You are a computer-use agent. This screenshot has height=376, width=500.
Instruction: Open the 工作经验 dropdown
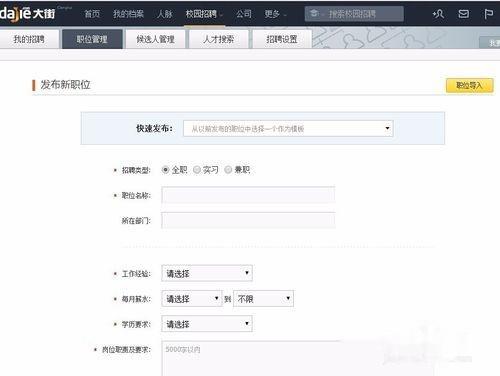(207, 274)
